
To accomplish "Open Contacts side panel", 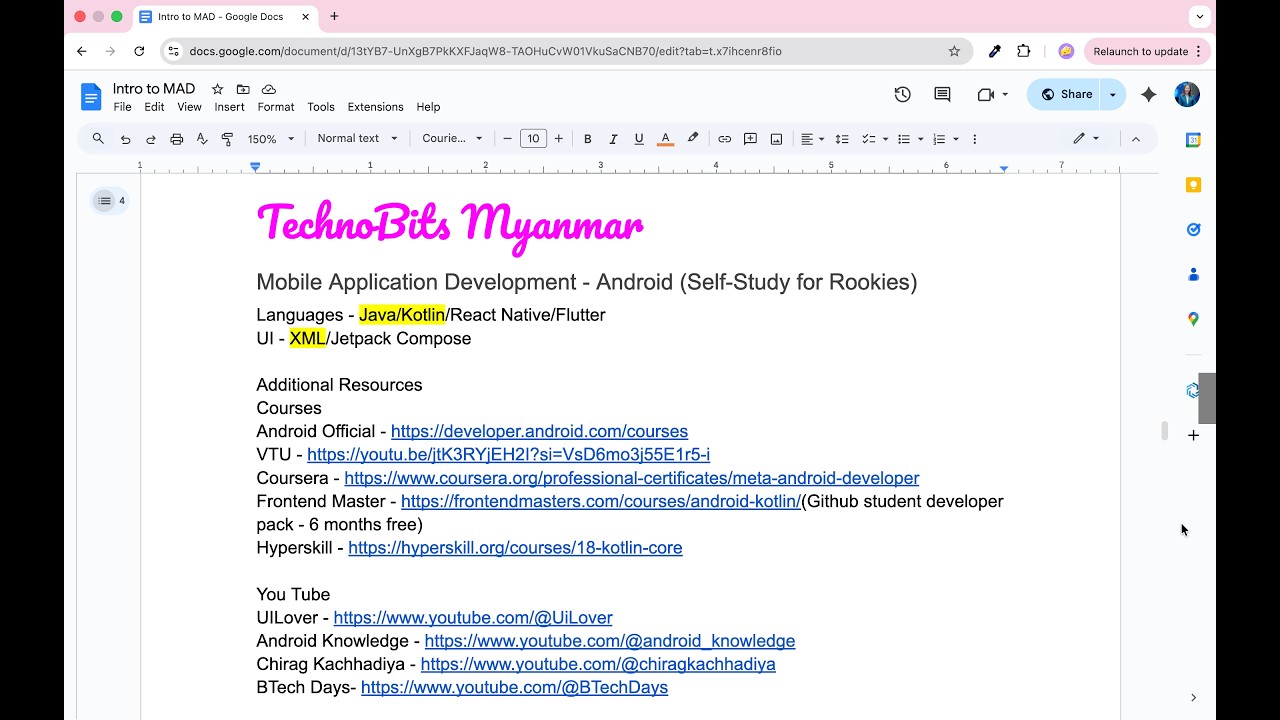I will point(1193,274).
